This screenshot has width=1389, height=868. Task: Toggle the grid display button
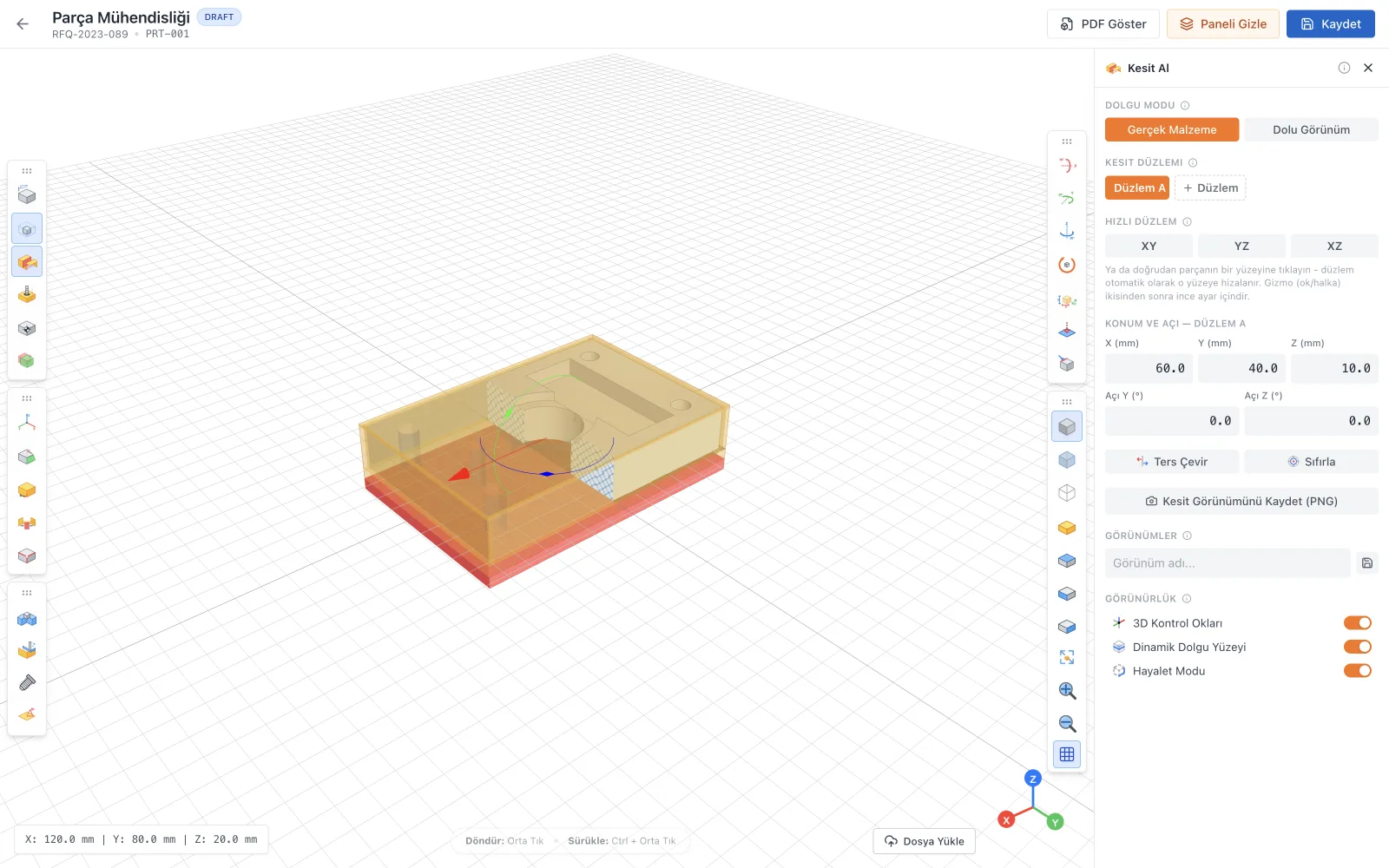[1067, 754]
